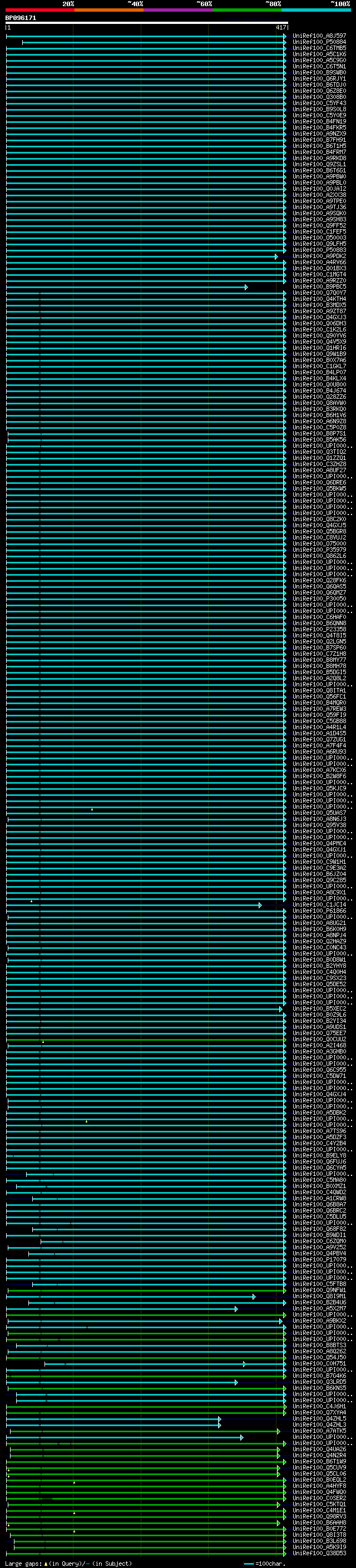Click the alignment bar for UniRef100_A5X2M7

(x=122, y=1309)
